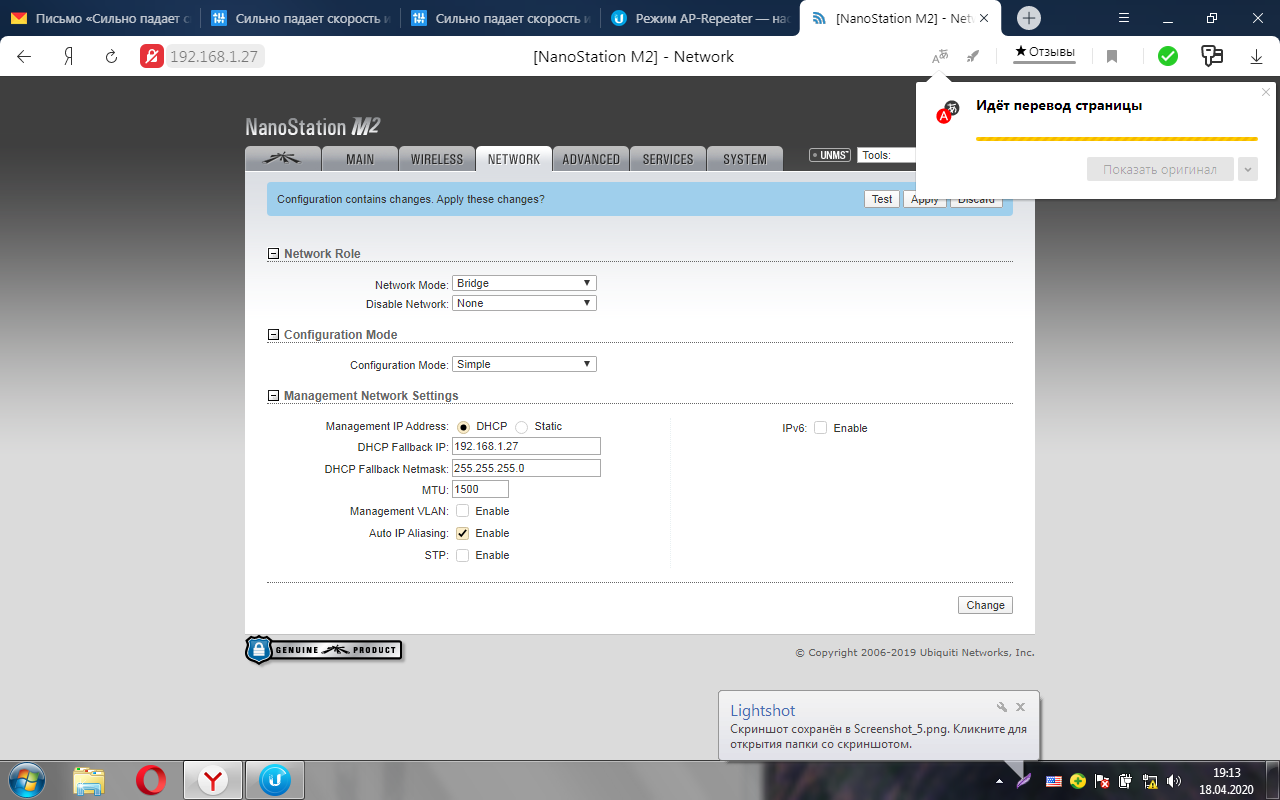This screenshot has width=1280, height=800.
Task: Open the Windows Start menu
Action: click(26, 780)
